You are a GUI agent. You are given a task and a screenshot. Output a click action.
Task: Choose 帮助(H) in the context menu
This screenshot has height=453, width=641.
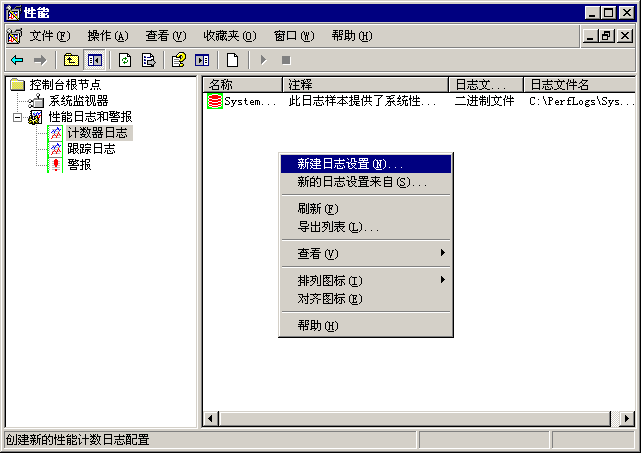click(366, 326)
